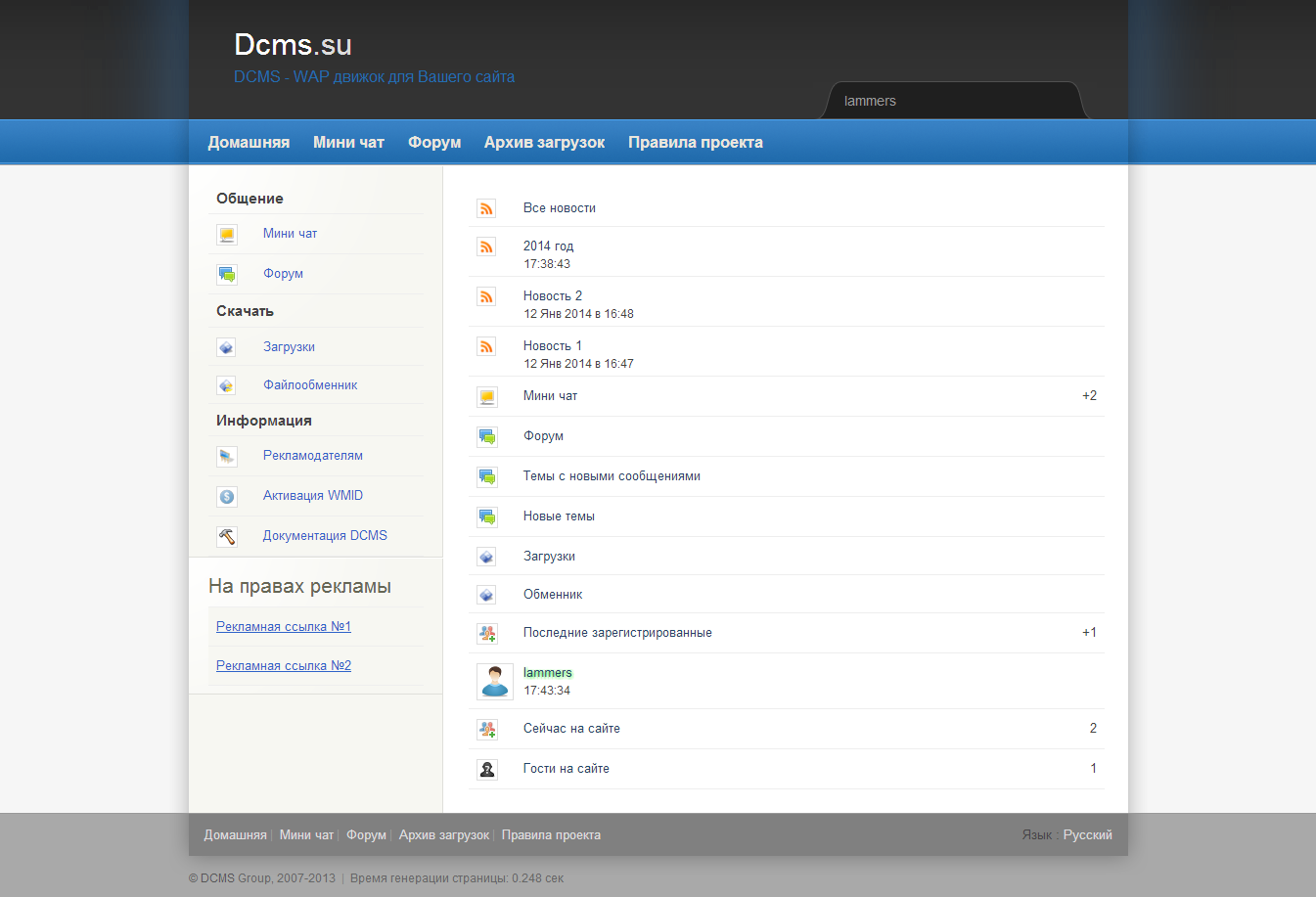Click the icon beside Сейчас на сайте
The height and width of the screenshot is (897, 1316).
487,730
